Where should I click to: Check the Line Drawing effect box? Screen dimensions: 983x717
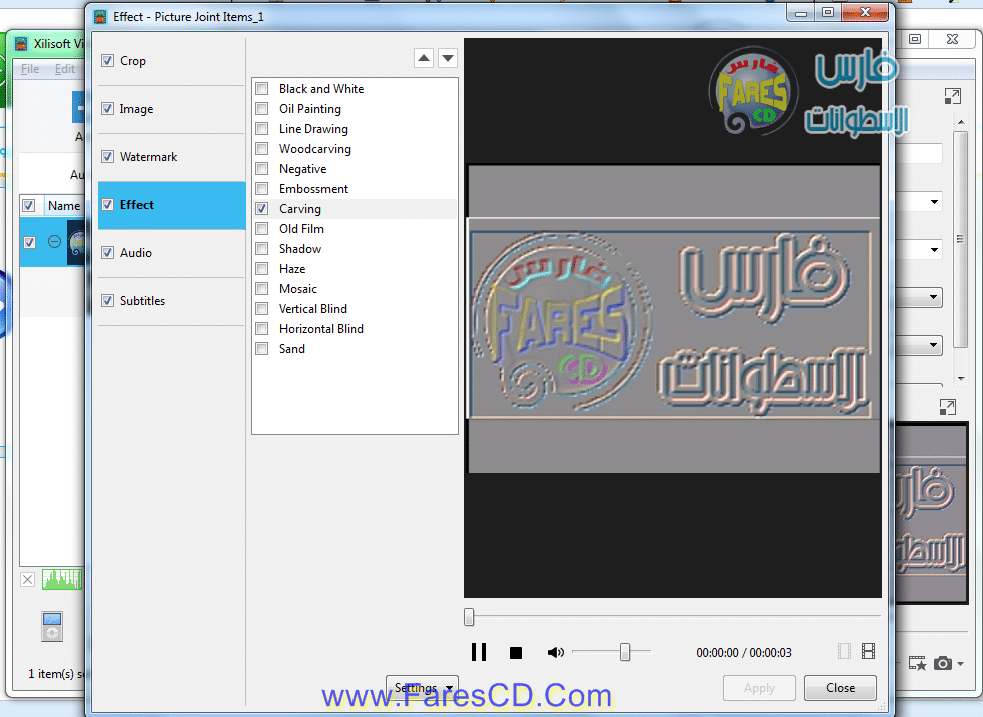click(262, 129)
